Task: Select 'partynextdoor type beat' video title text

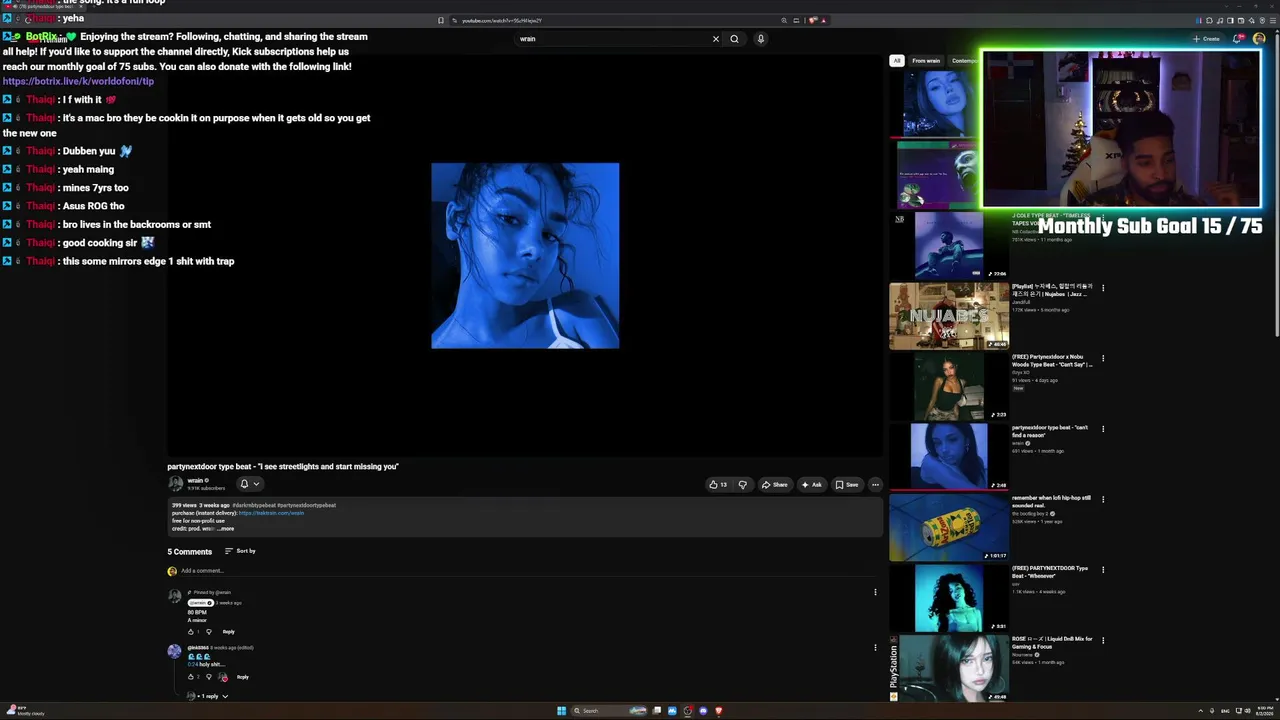Action: 283,467
